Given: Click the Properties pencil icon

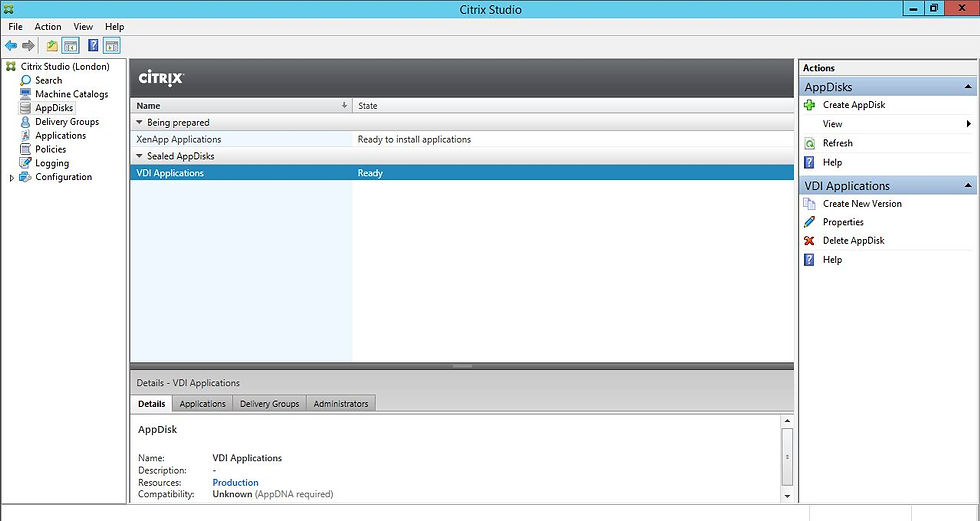Looking at the screenshot, I should 809,222.
